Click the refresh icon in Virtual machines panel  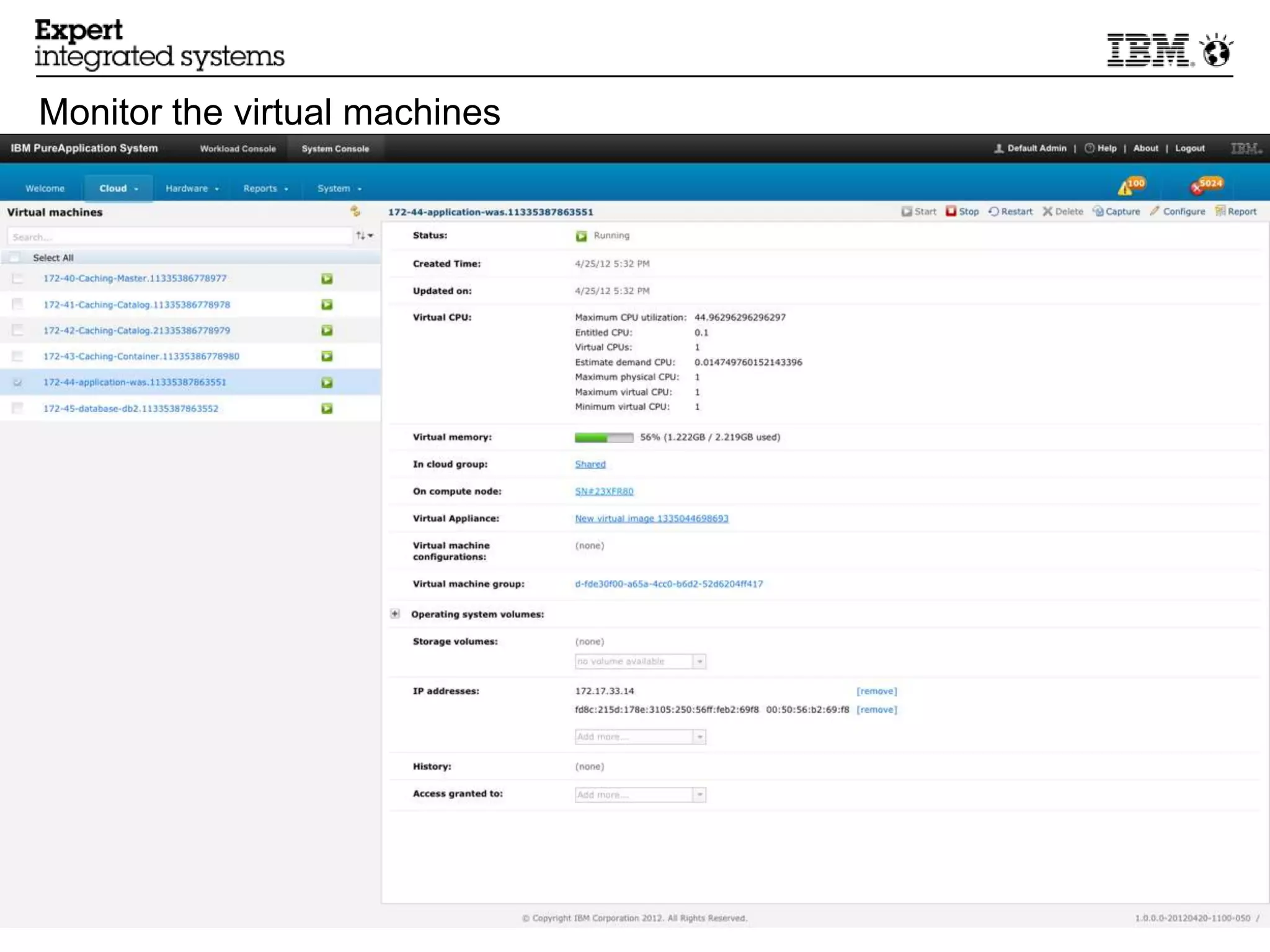[355, 211]
